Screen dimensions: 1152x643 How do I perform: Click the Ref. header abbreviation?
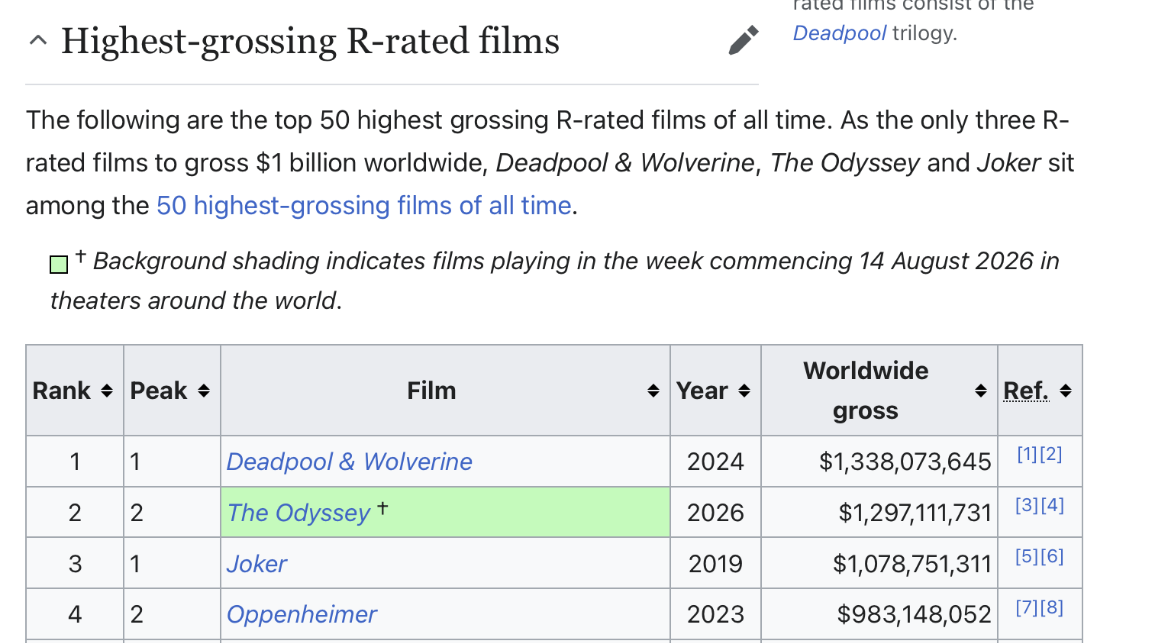(x=1026, y=391)
